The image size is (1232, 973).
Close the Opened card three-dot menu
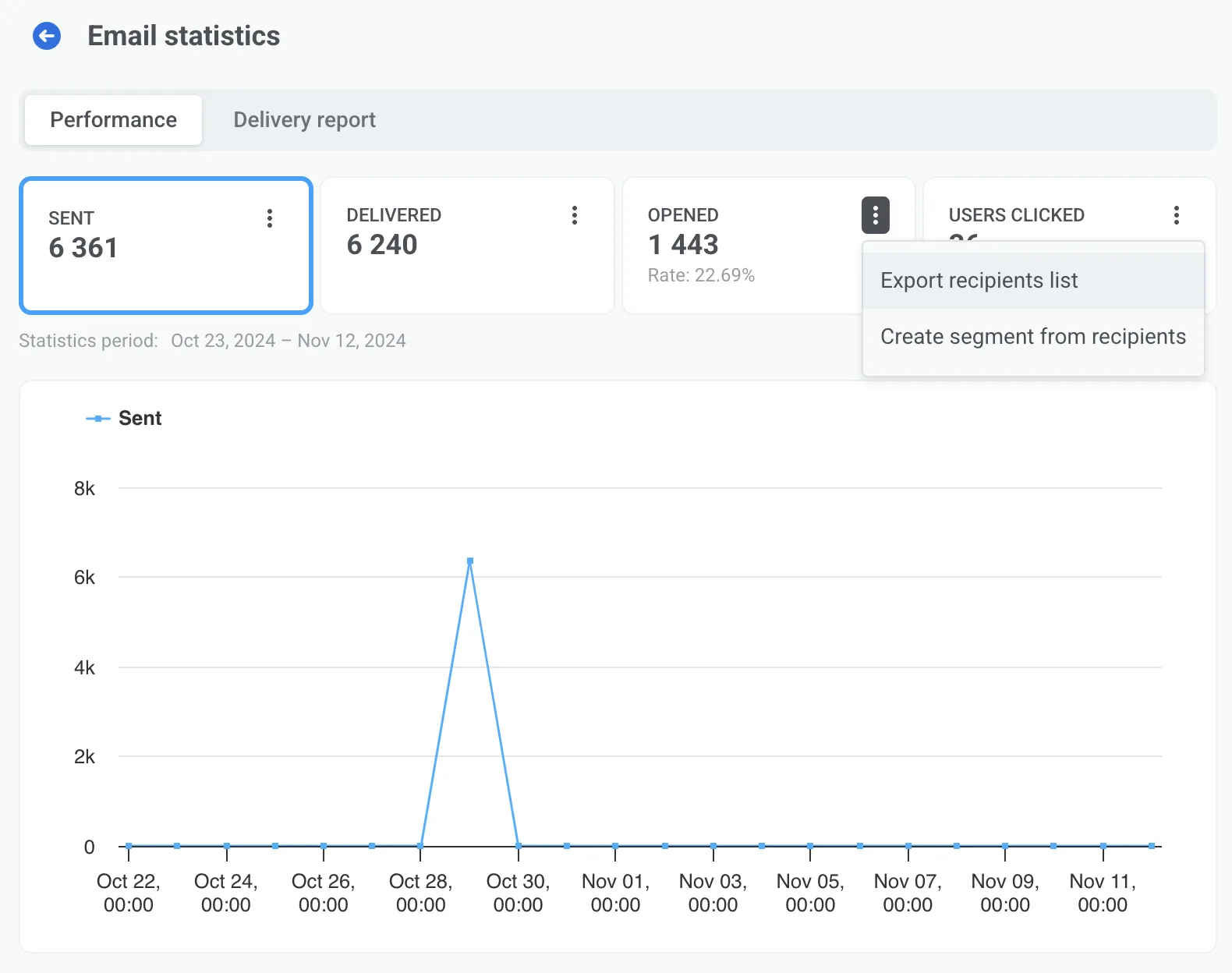click(875, 215)
